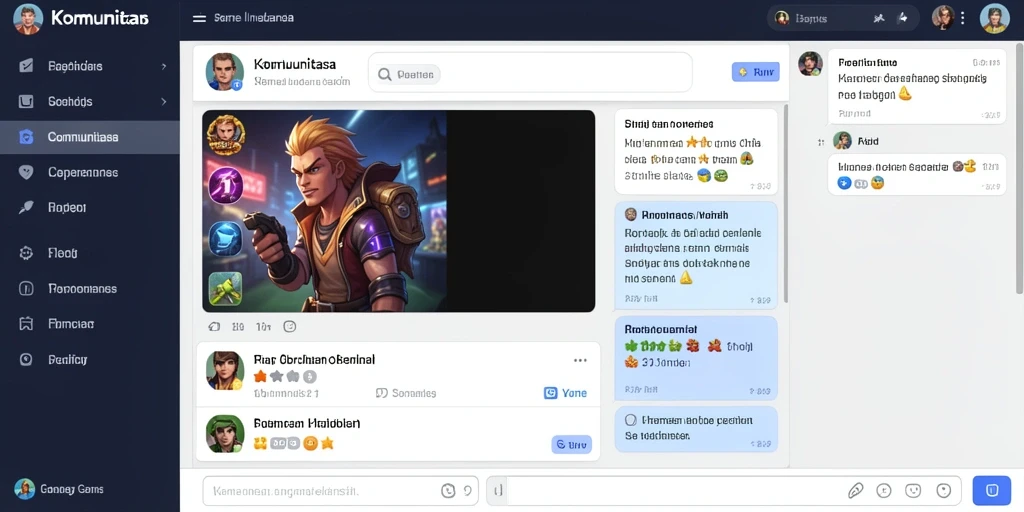
Task: Open the Rodeot sidebar item
Action: (89, 208)
